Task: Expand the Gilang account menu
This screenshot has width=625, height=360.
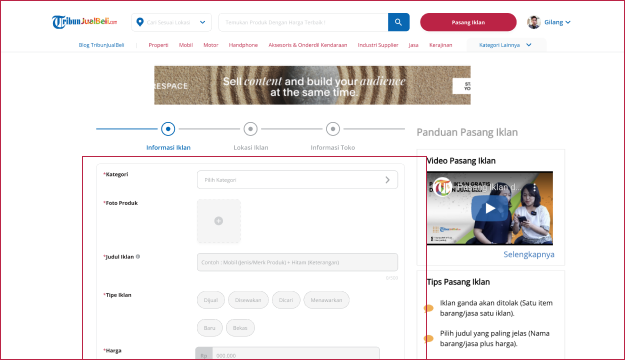Action: coord(557,22)
